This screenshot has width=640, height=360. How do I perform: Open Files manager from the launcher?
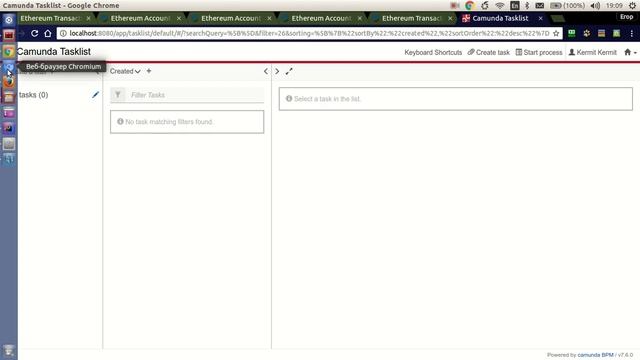(x=9, y=98)
